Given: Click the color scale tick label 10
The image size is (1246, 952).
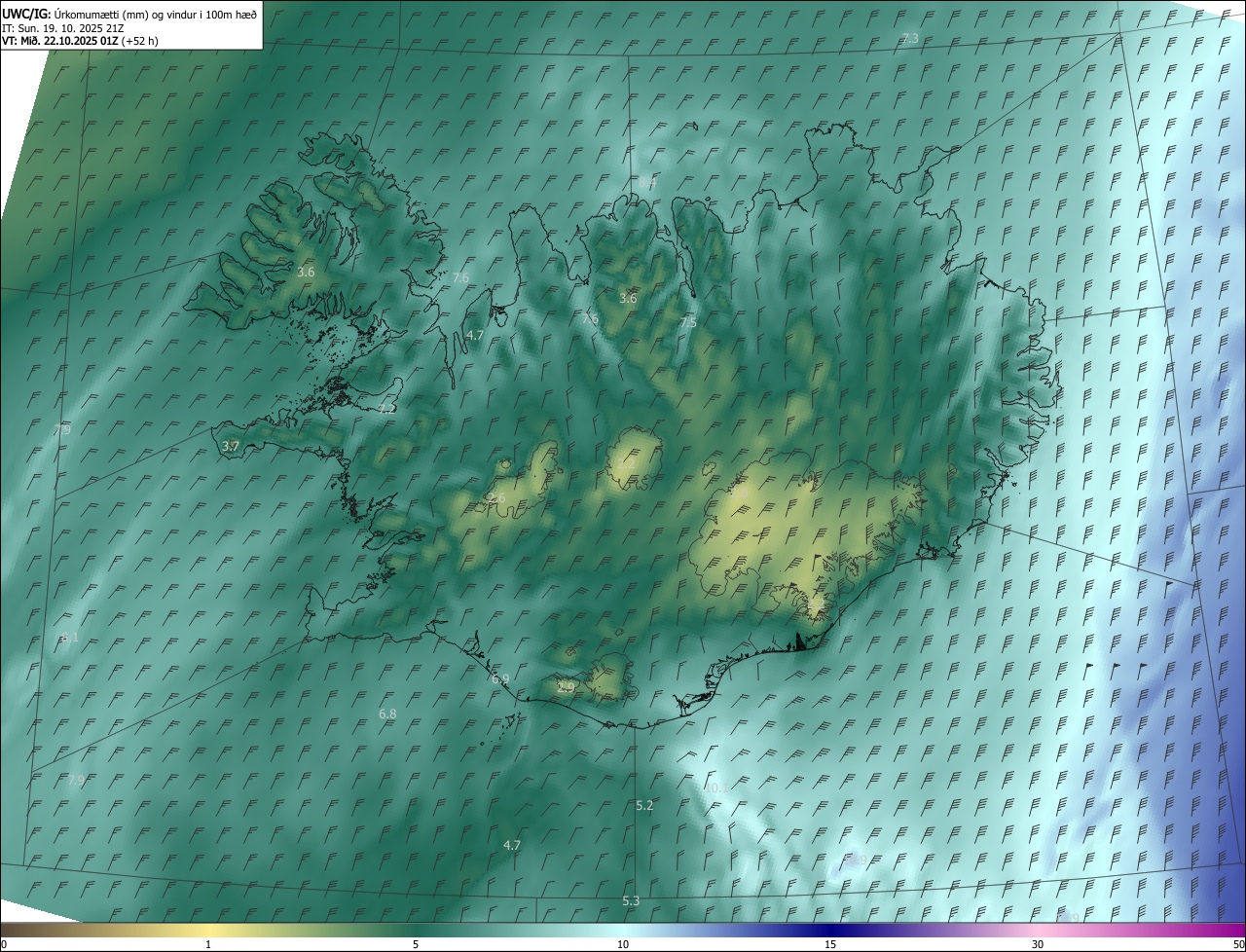Looking at the screenshot, I should tap(623, 944).
